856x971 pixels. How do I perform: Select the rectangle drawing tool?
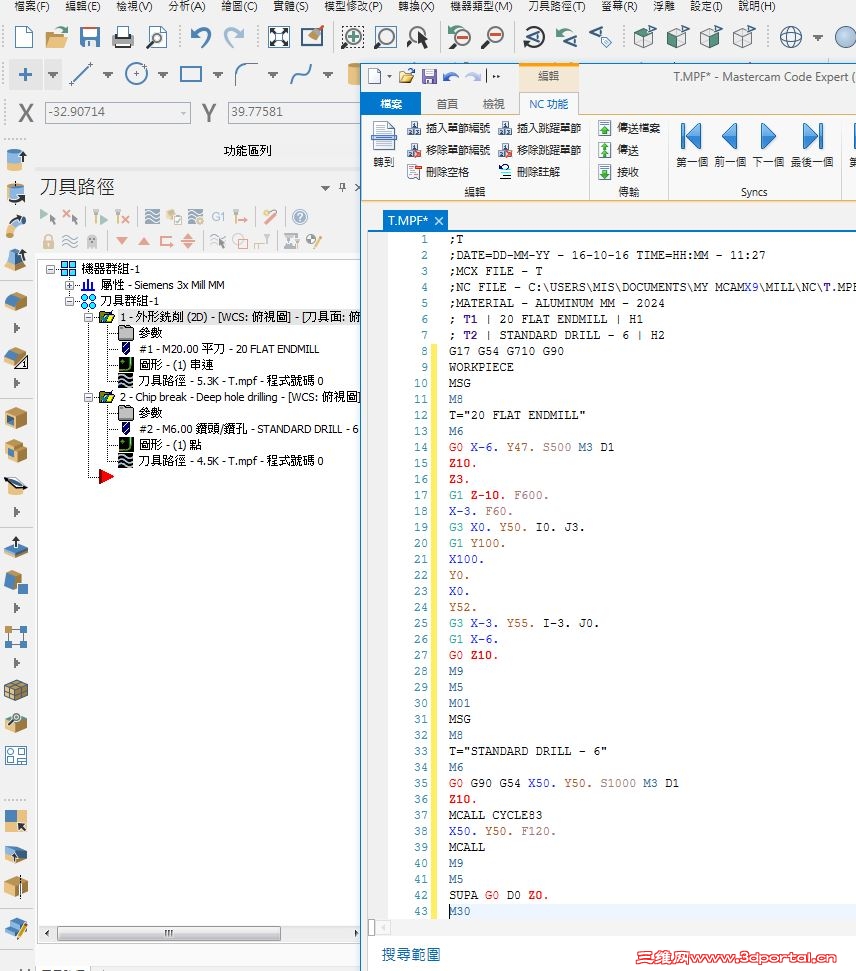pyautogui.click(x=191, y=75)
